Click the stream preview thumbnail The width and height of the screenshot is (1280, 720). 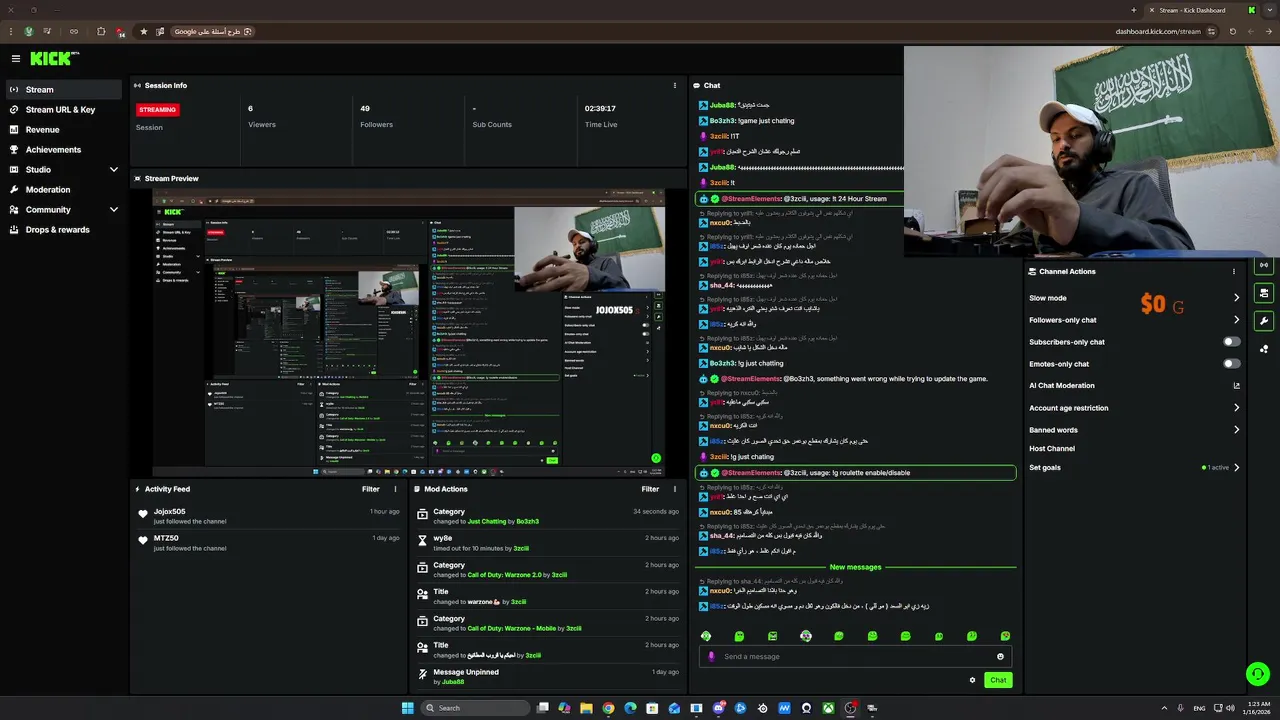pyautogui.click(x=408, y=334)
